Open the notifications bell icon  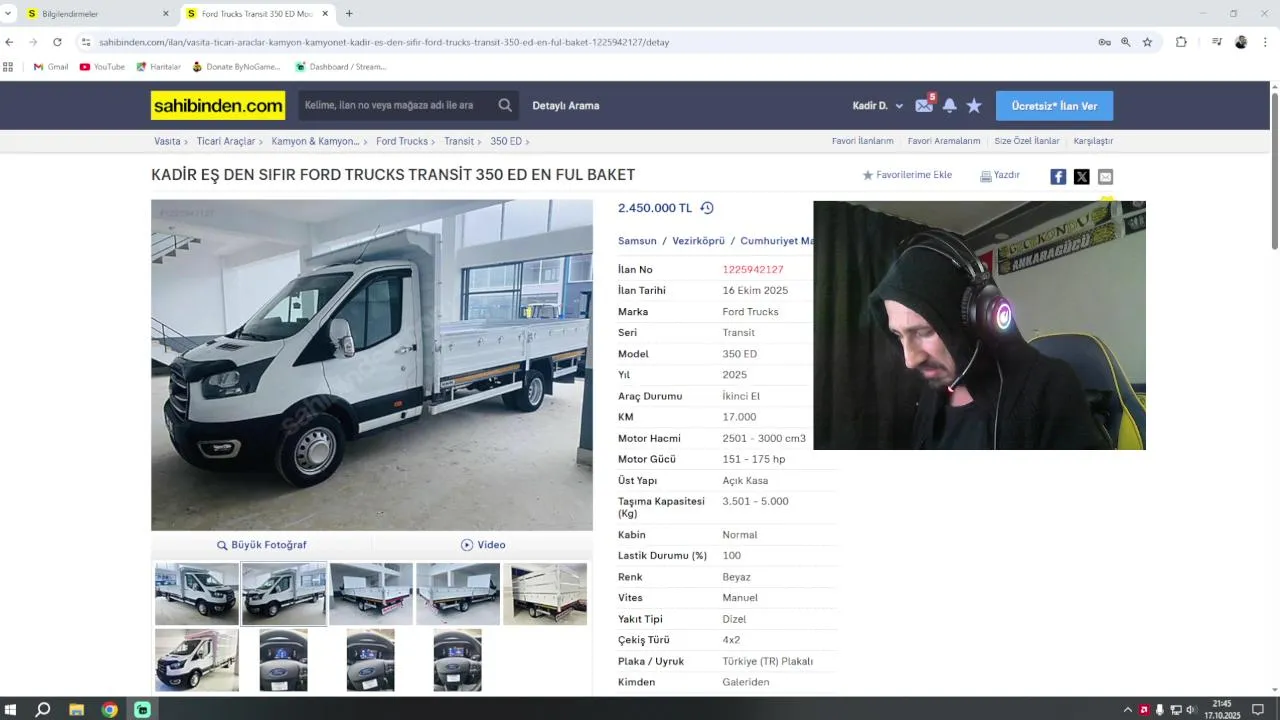[949, 106]
